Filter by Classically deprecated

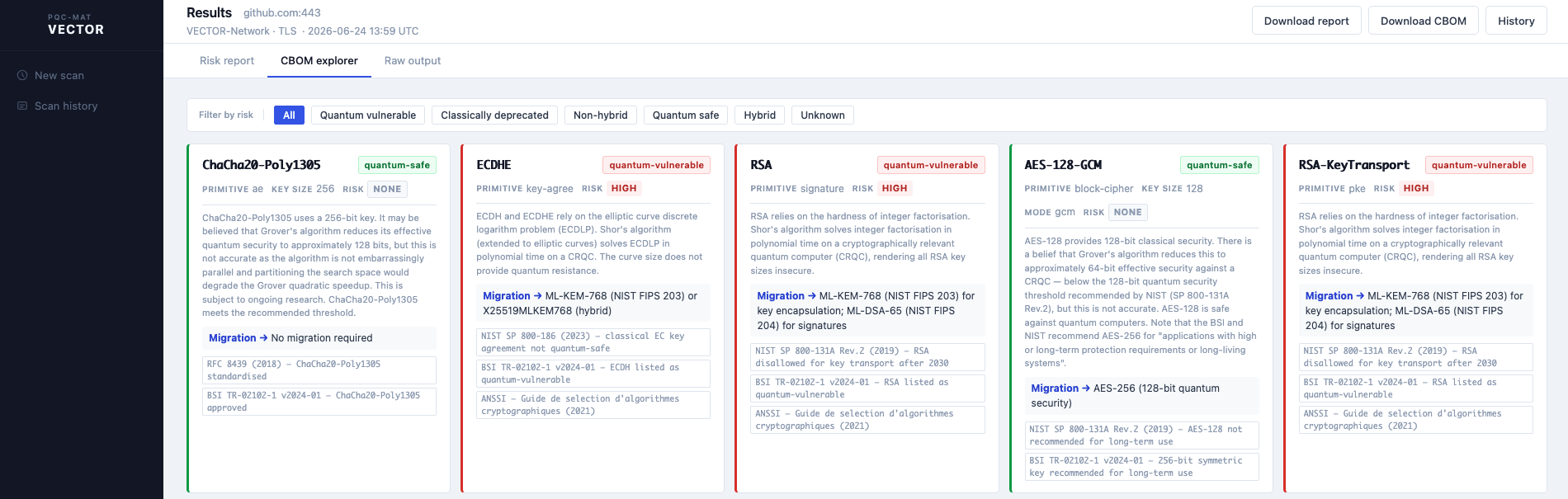click(494, 115)
